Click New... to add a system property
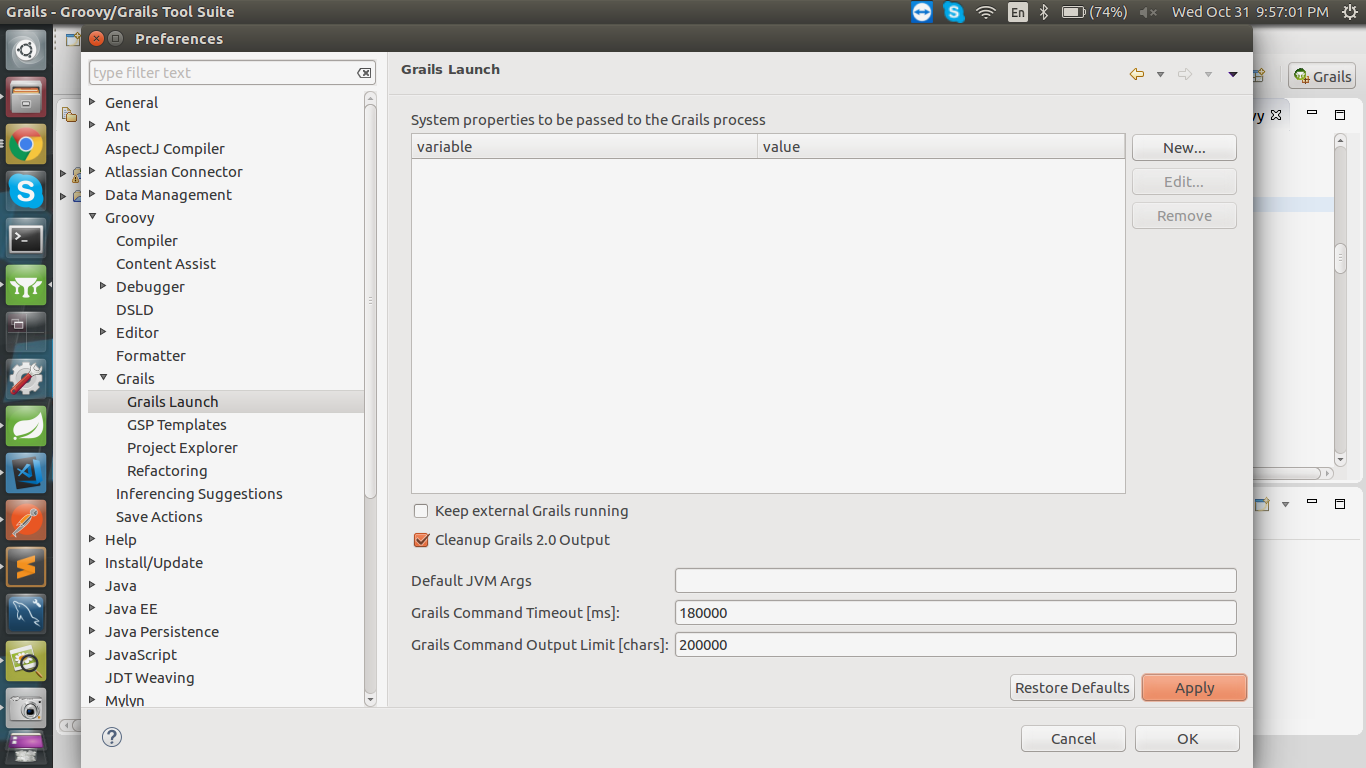This screenshot has height=768, width=1366. pos(1184,148)
